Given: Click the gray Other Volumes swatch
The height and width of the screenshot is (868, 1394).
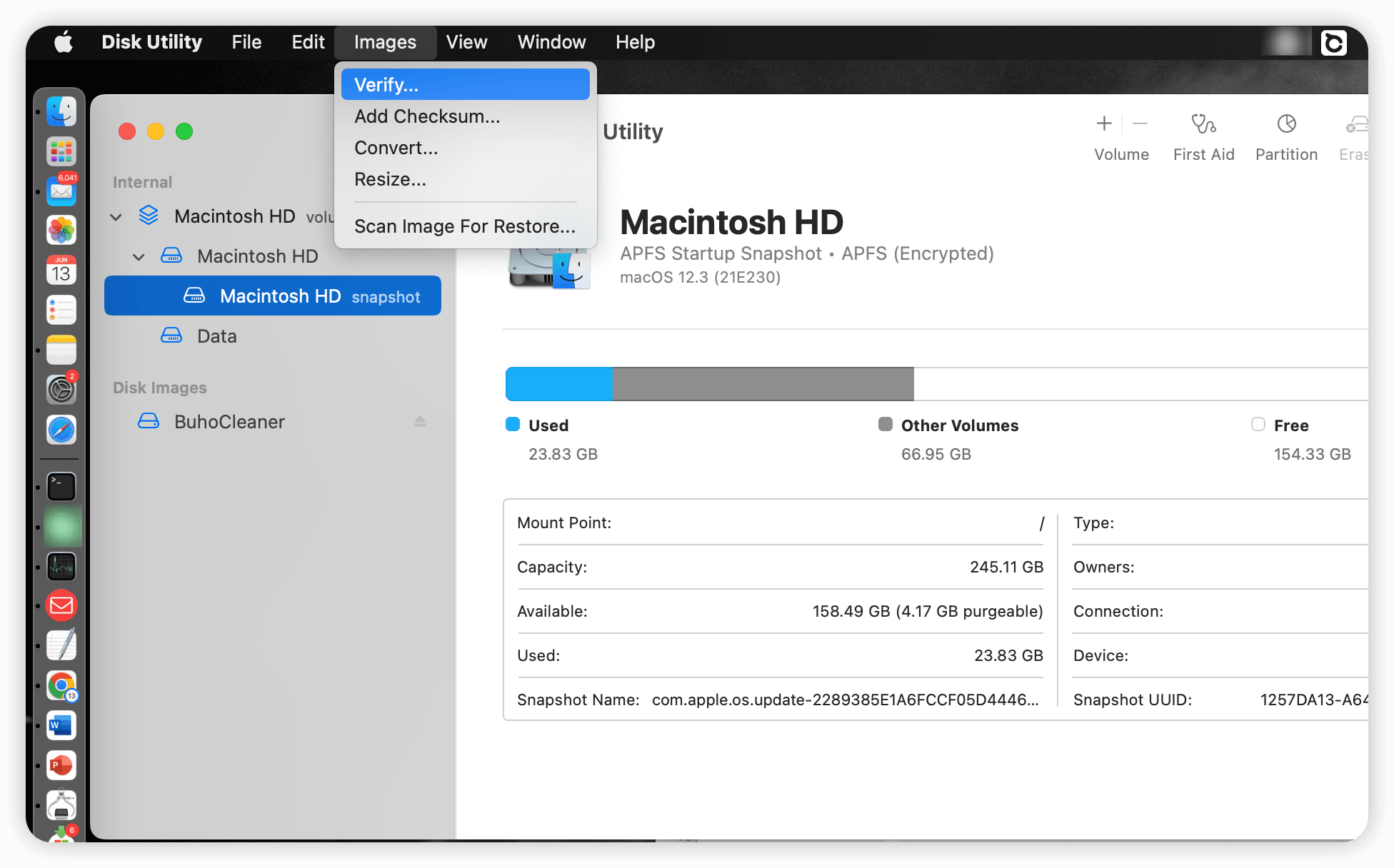Looking at the screenshot, I should click(886, 424).
